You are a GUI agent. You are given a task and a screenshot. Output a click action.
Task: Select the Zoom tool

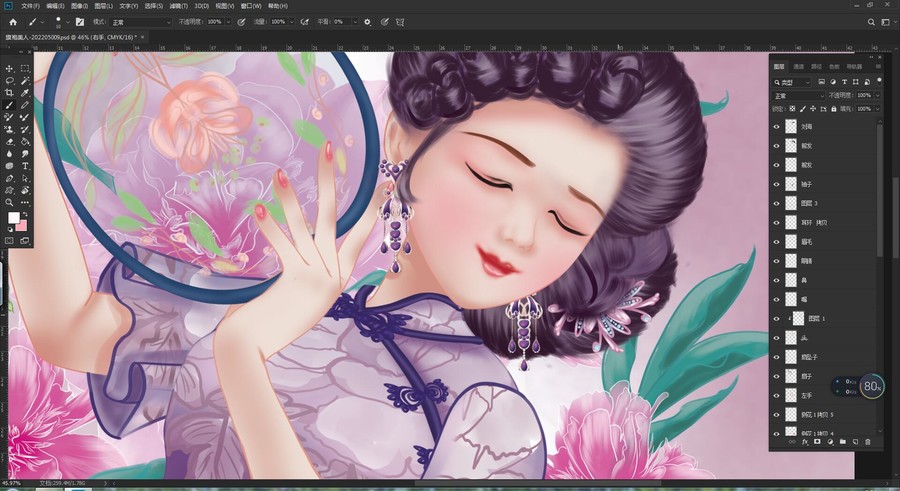pyautogui.click(x=9, y=202)
